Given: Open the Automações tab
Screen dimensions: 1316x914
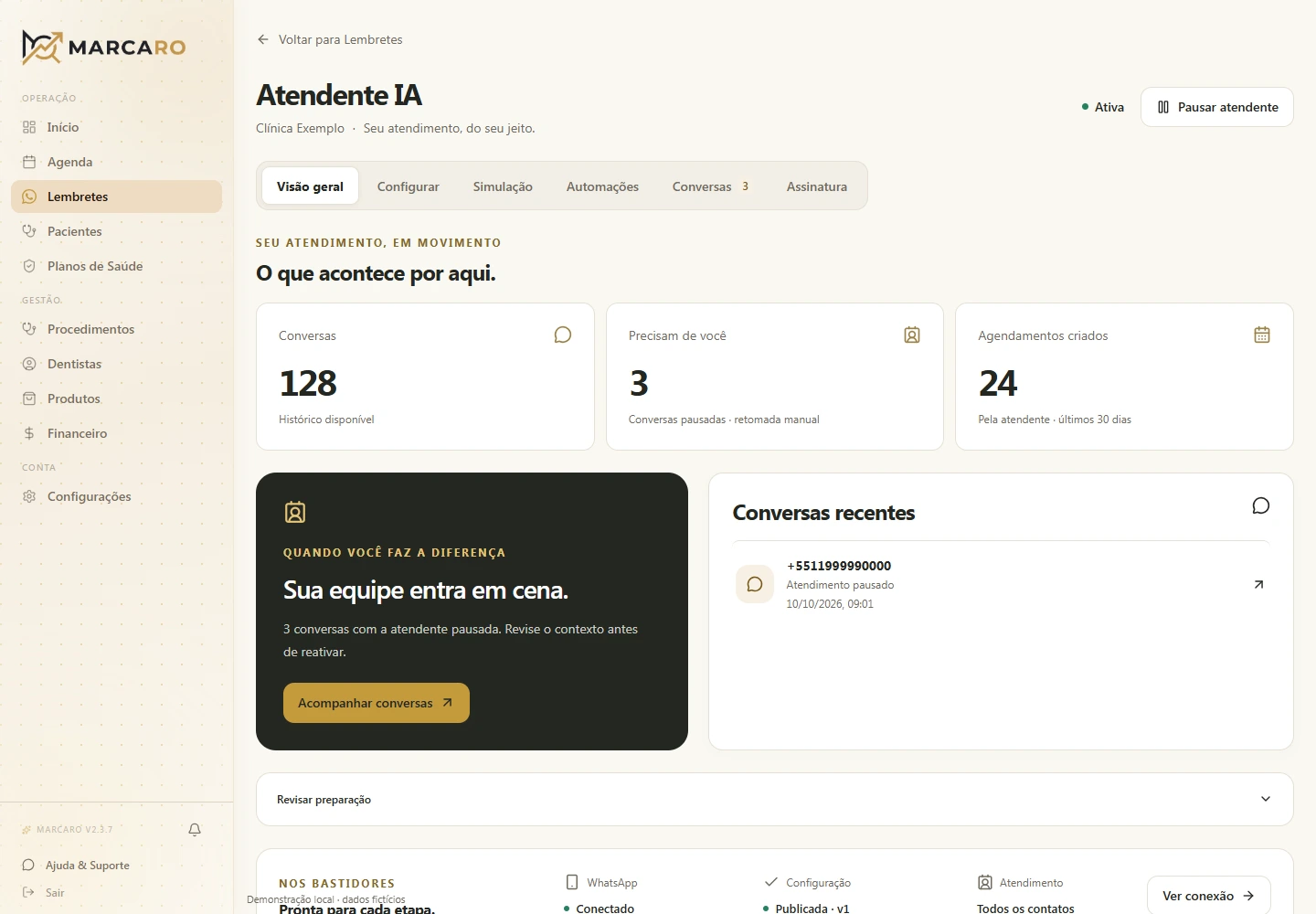Looking at the screenshot, I should point(602,186).
